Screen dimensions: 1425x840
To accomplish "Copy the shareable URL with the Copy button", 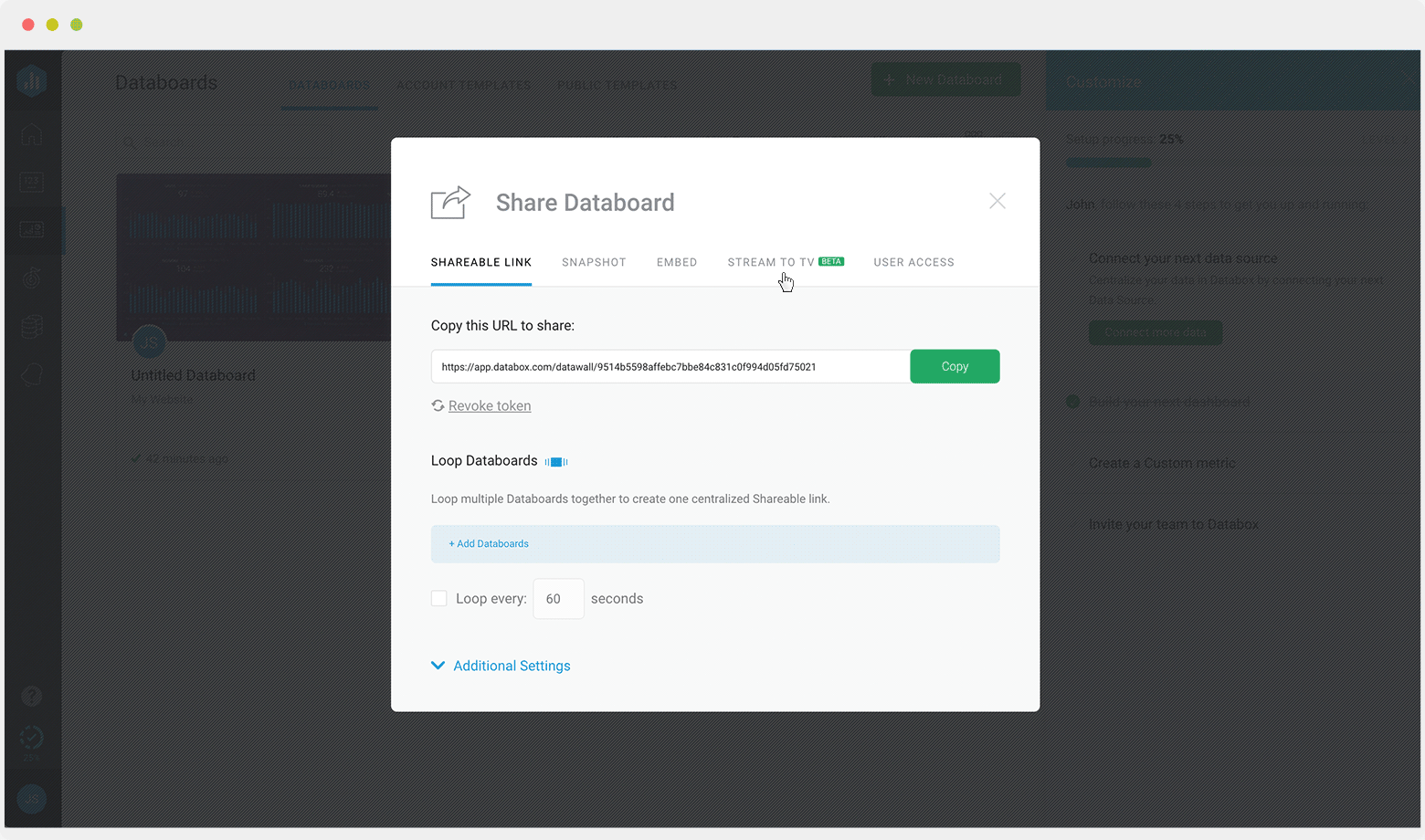I will point(955,366).
